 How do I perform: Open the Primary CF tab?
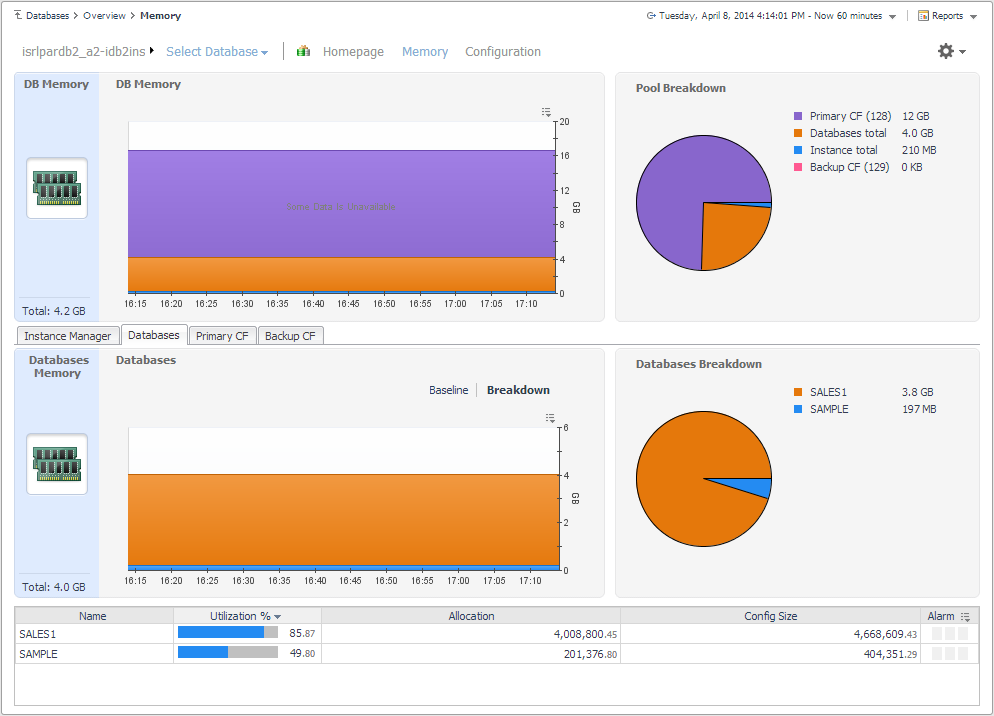tap(222, 336)
